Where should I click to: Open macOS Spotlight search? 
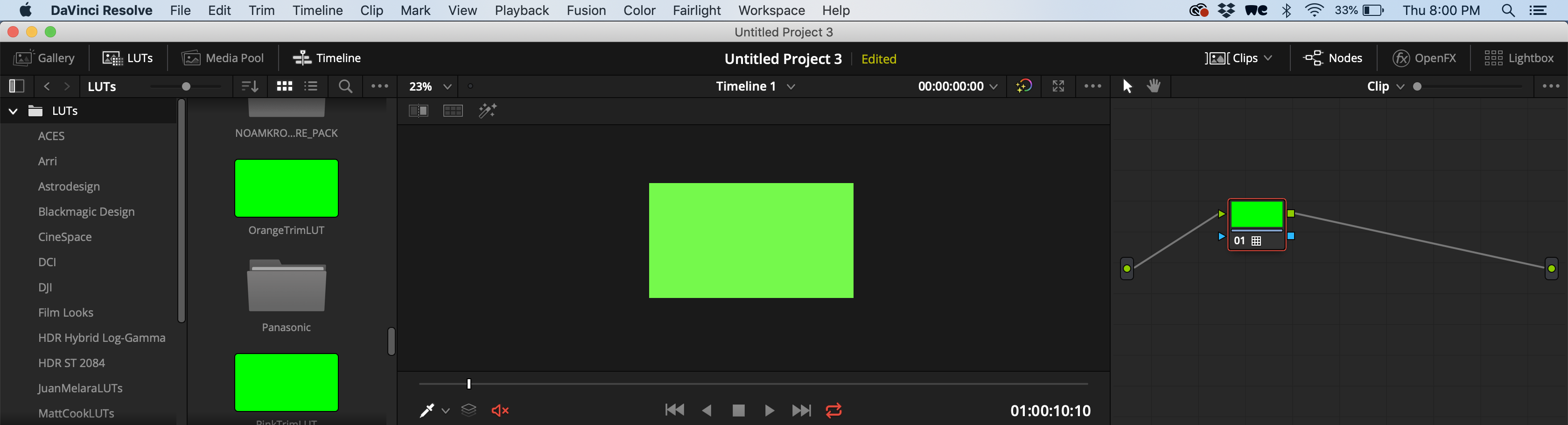1508,10
